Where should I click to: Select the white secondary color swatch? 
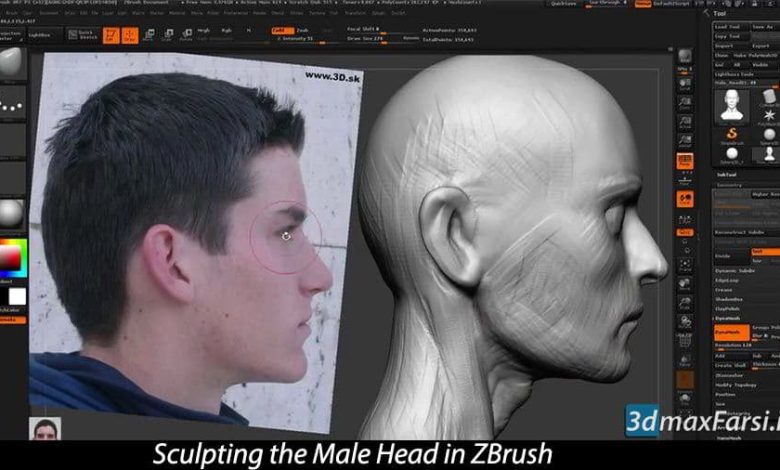coord(17,296)
